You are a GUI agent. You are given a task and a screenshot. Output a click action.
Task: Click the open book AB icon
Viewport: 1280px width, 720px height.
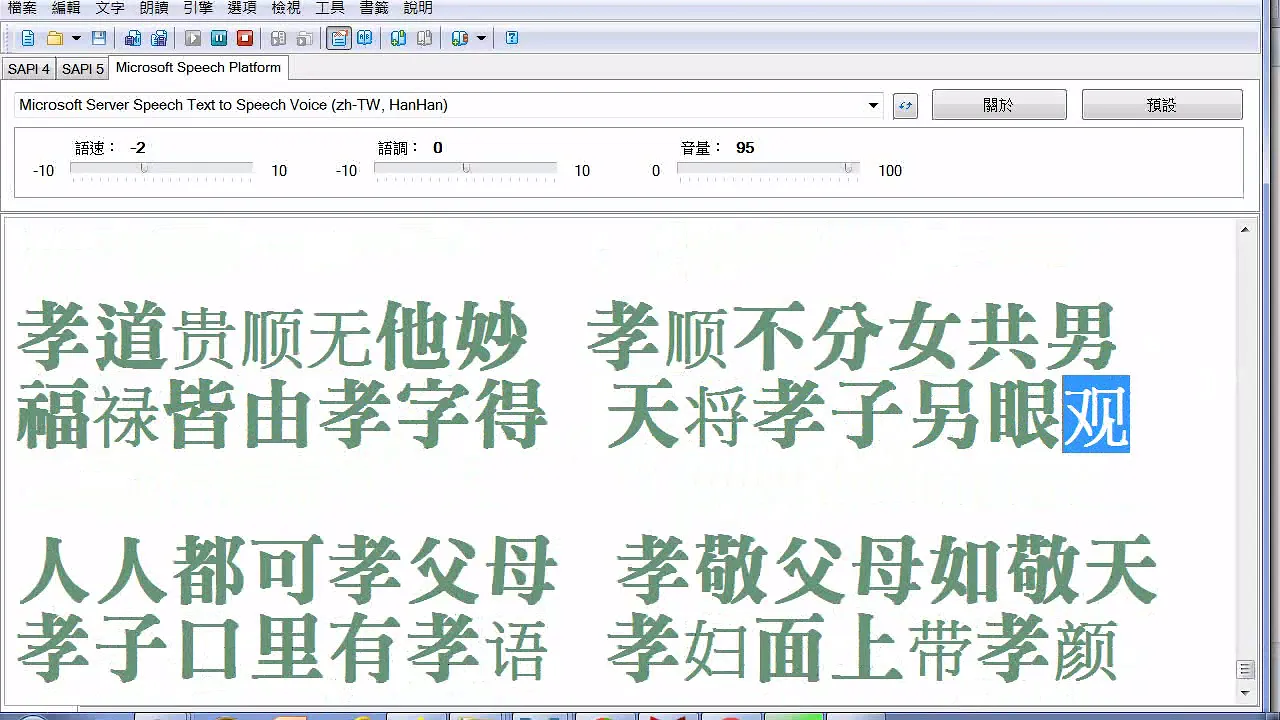tap(365, 38)
